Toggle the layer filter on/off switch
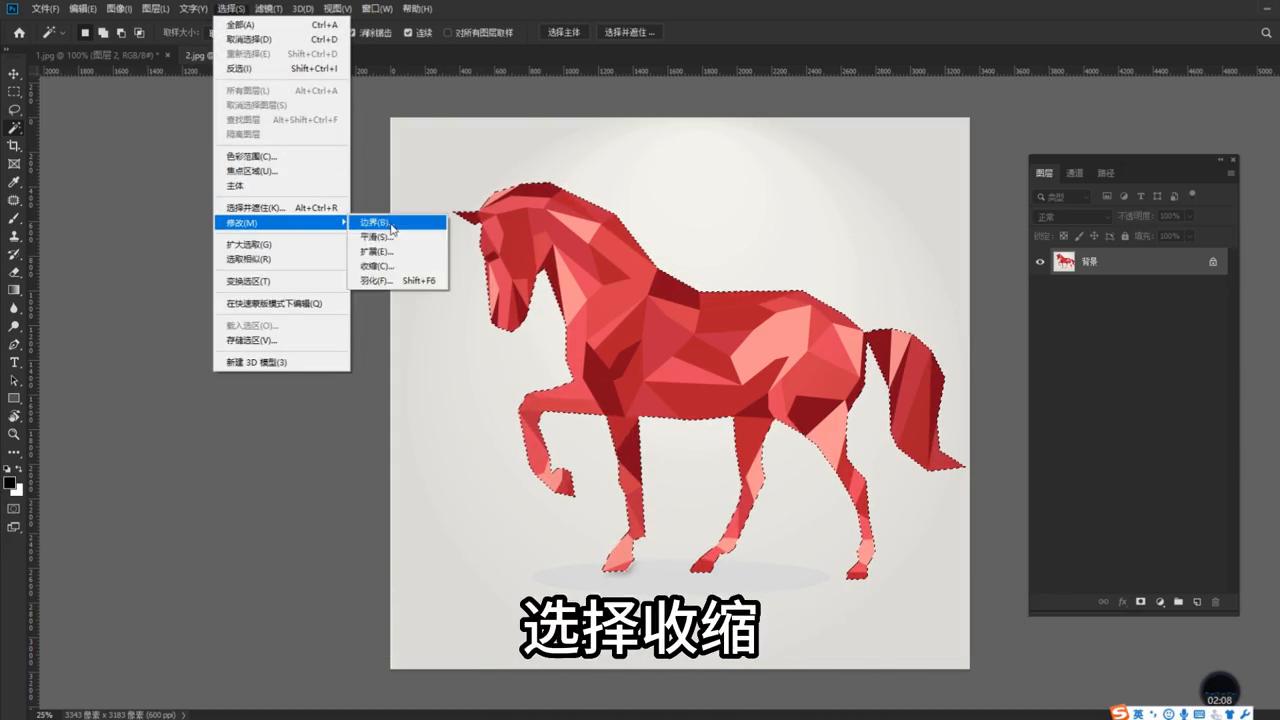Image resolution: width=1280 pixels, height=720 pixels. (1192, 195)
